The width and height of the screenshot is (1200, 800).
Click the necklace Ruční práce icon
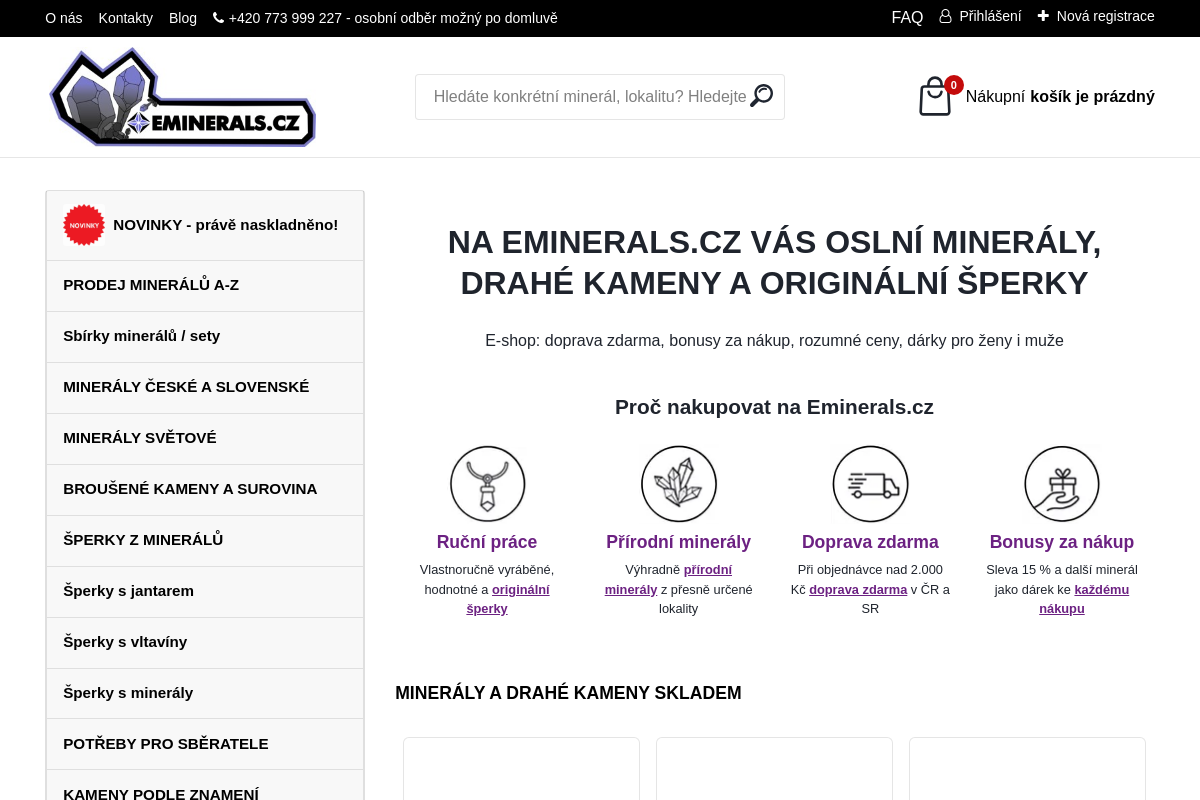487,484
